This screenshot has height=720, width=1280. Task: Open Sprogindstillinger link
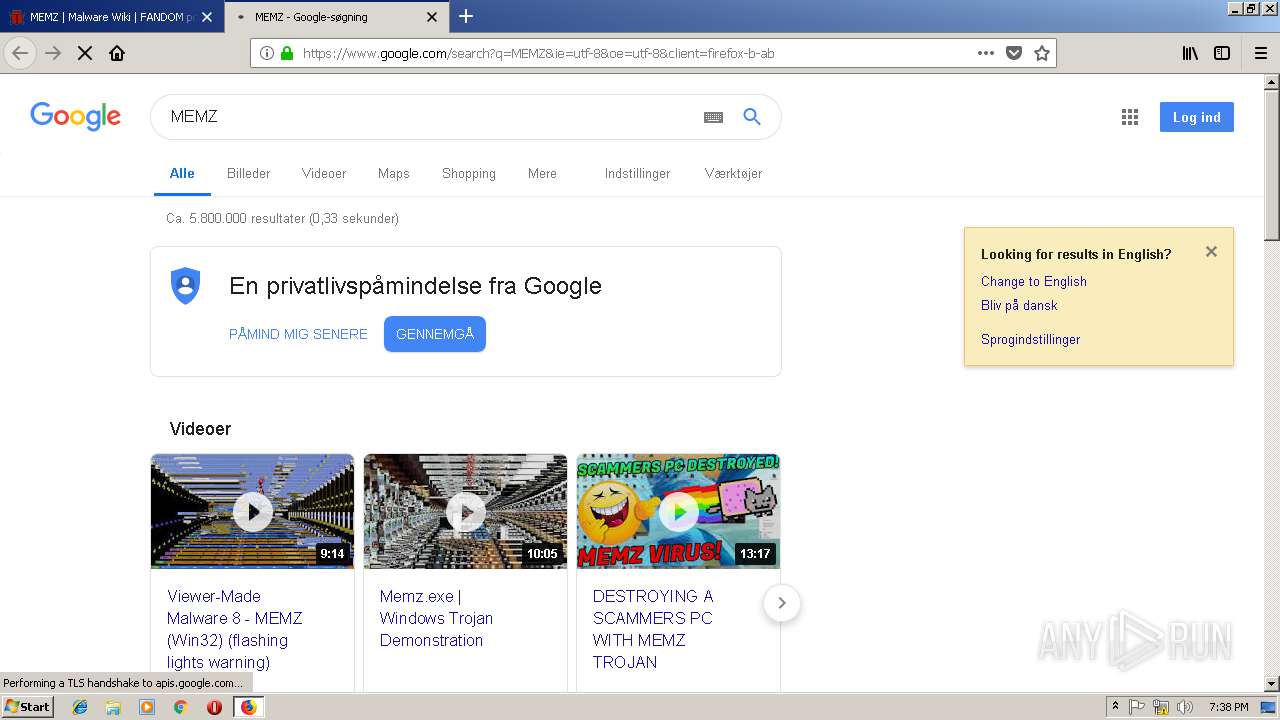click(1030, 339)
